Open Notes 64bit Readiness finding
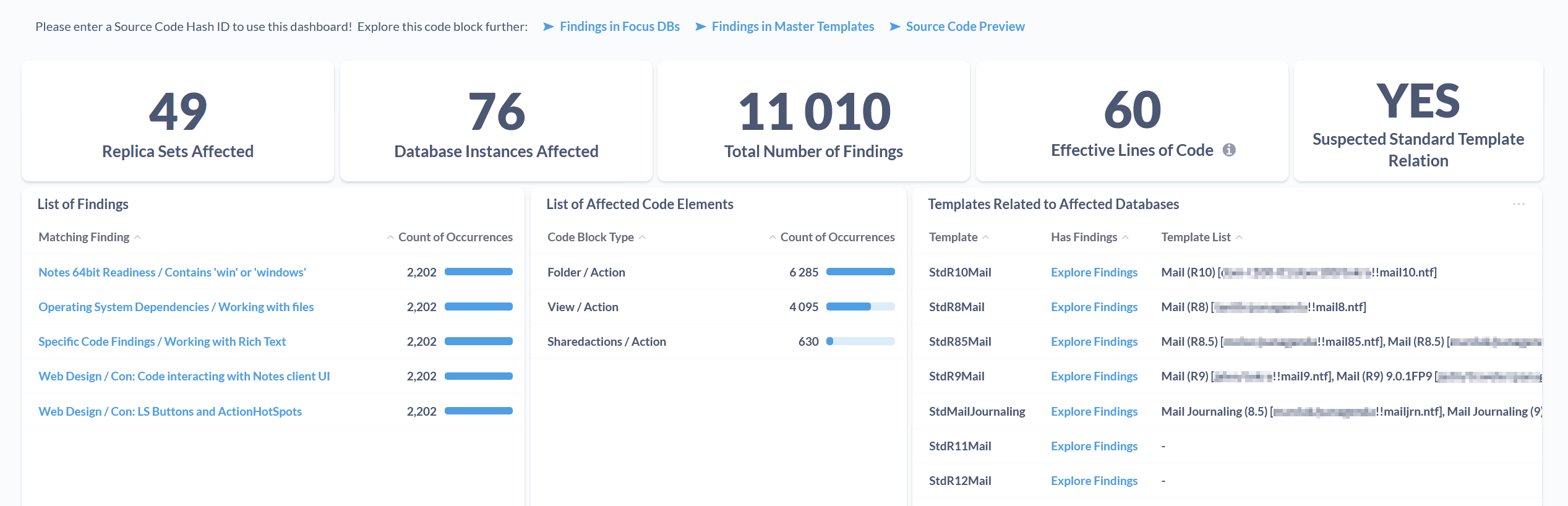 pos(172,272)
